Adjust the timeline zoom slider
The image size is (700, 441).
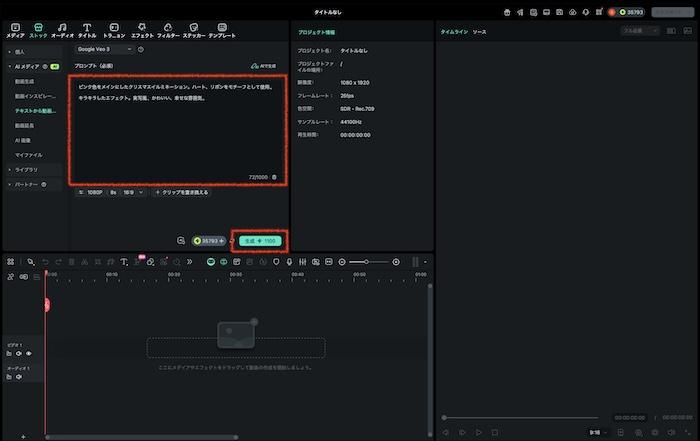pos(368,262)
